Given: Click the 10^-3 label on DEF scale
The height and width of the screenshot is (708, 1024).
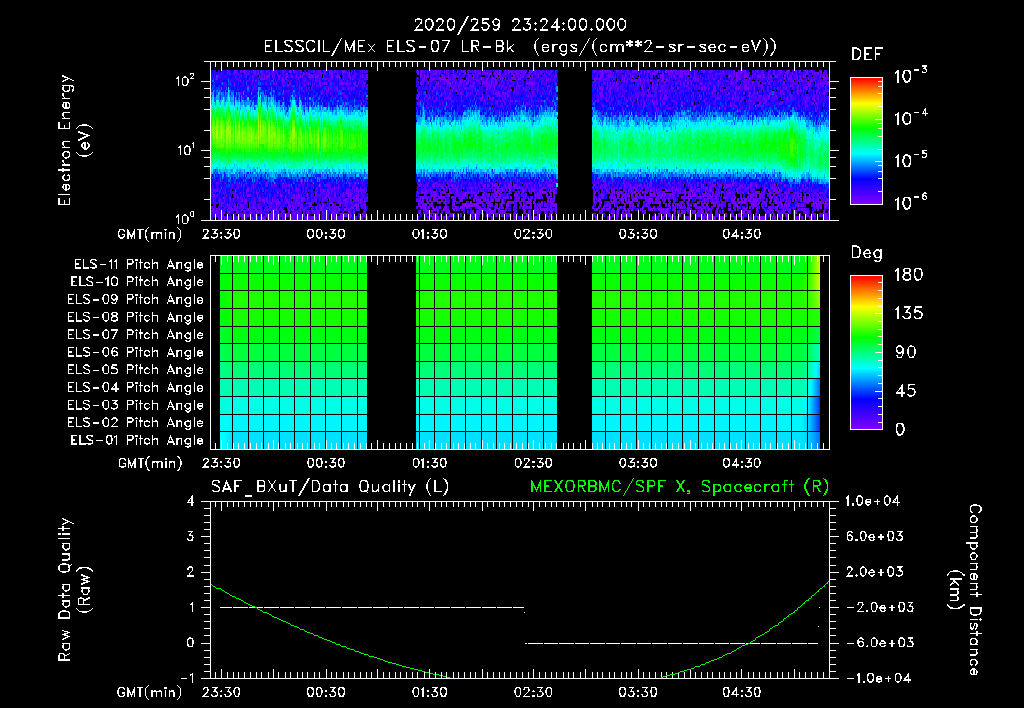Looking at the screenshot, I should tap(910, 75).
